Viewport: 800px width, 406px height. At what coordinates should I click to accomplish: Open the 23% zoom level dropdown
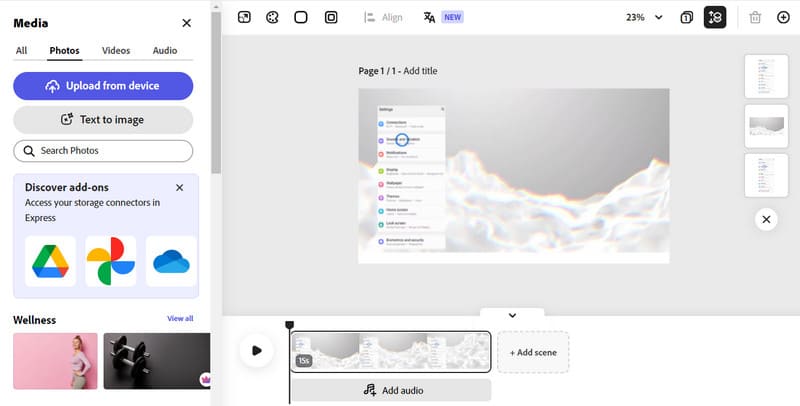tap(644, 17)
